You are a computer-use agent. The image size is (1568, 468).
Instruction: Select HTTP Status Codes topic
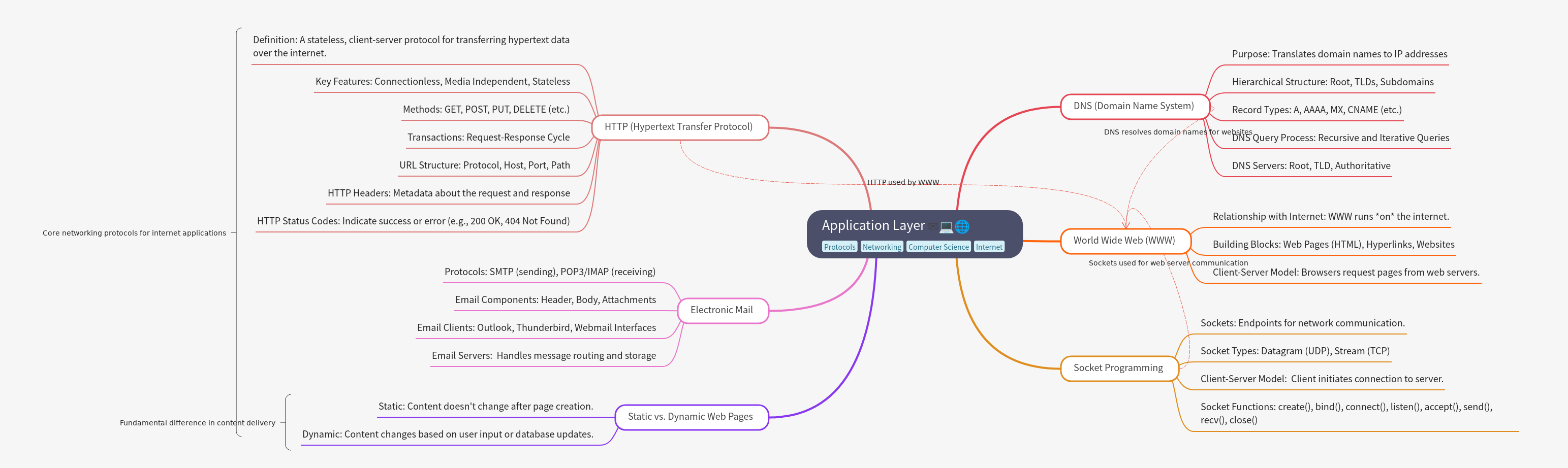click(x=413, y=221)
